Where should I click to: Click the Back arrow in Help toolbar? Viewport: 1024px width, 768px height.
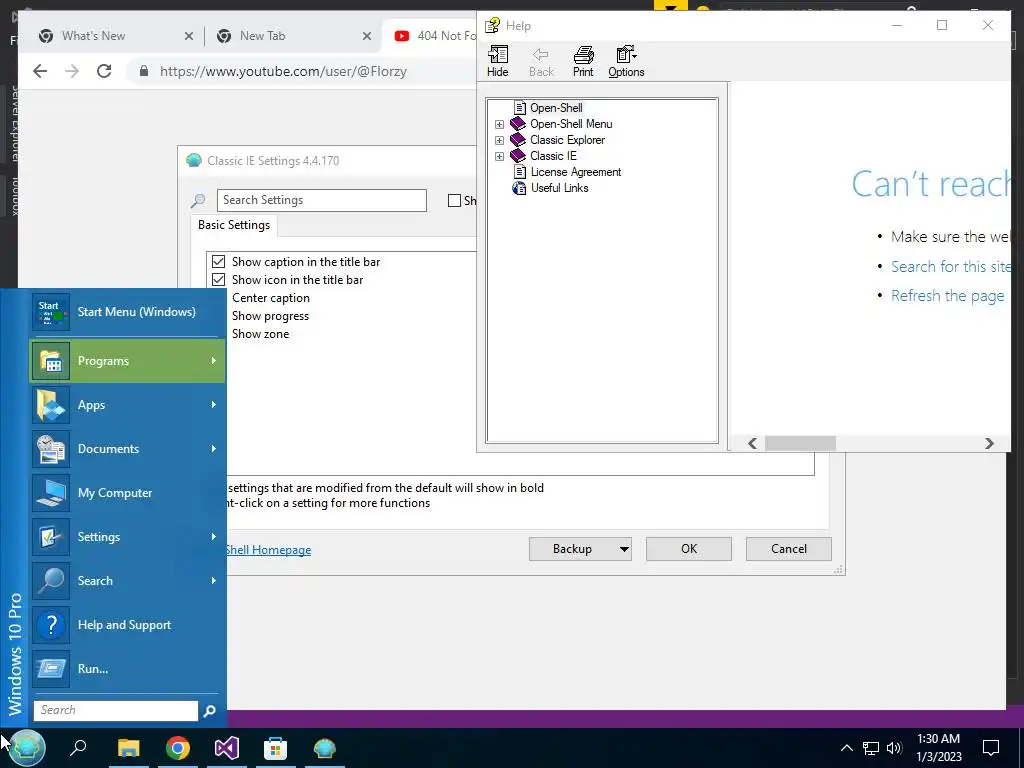541,62
